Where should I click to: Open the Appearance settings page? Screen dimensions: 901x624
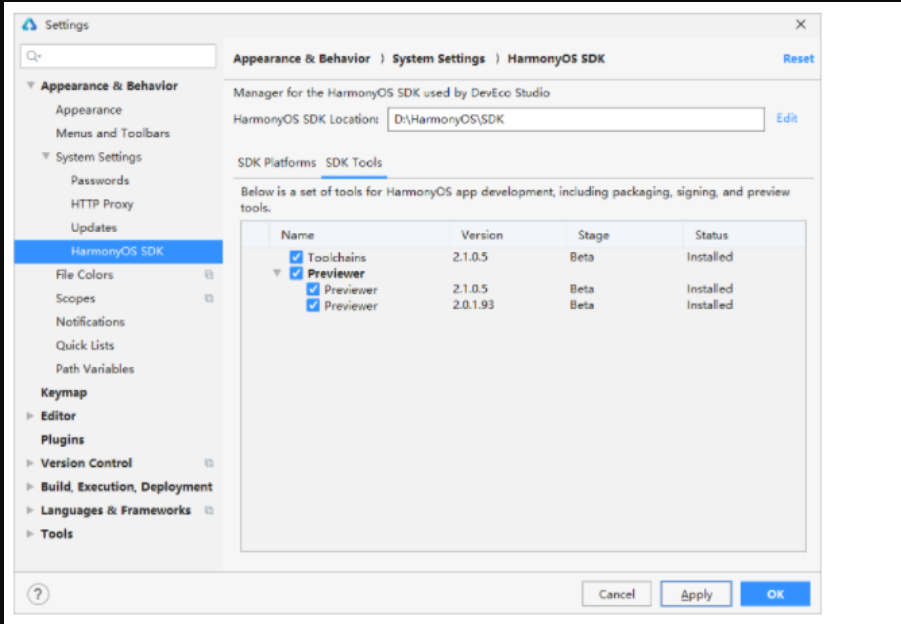(x=88, y=110)
